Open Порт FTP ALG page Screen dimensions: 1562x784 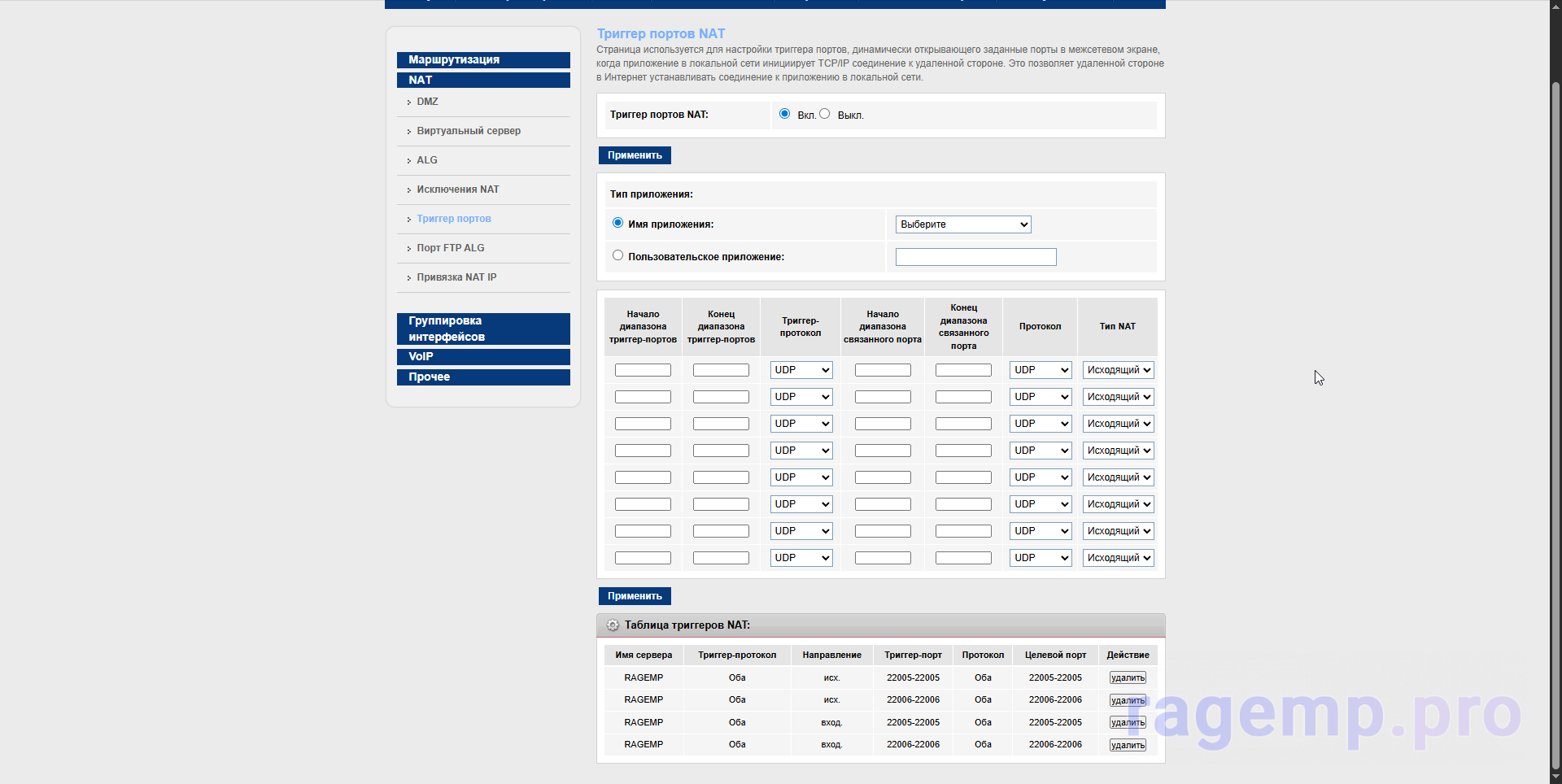coord(451,248)
